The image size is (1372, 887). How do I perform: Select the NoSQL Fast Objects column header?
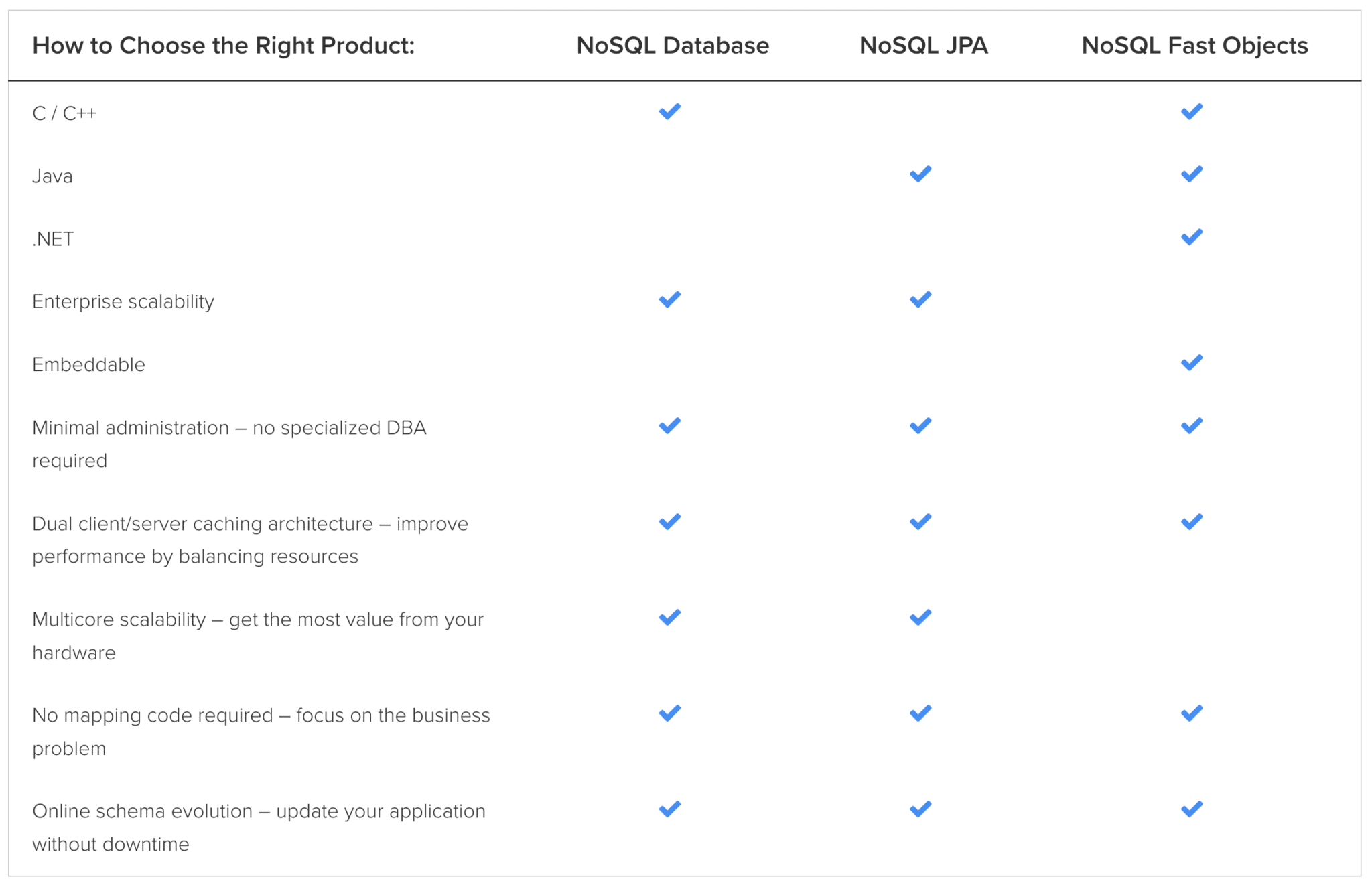(x=1194, y=46)
